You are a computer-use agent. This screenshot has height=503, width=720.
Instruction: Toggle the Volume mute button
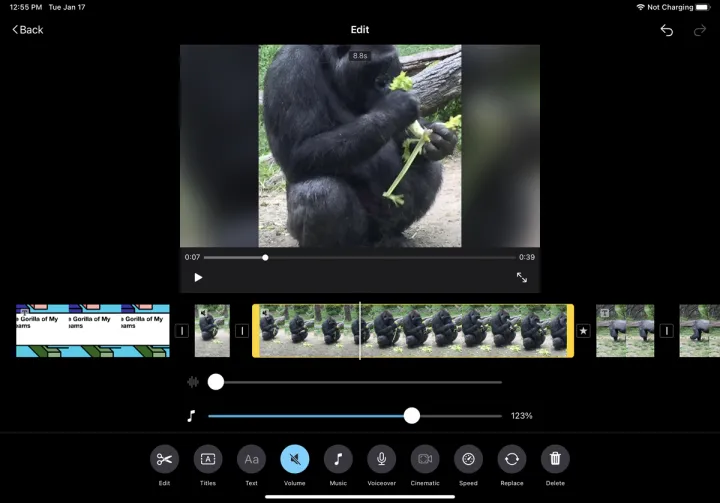tap(295, 459)
